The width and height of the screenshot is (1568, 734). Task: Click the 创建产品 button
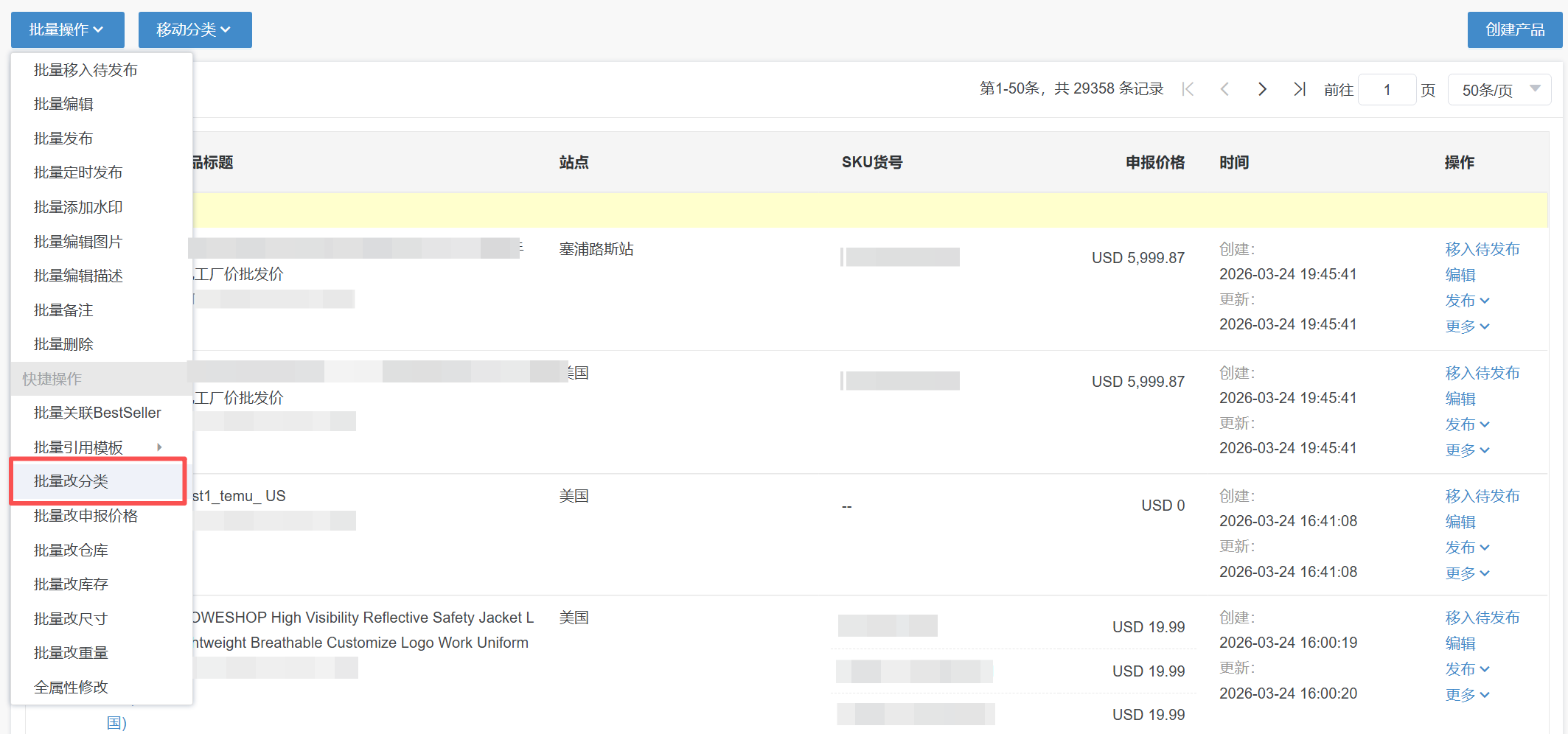1514,29
